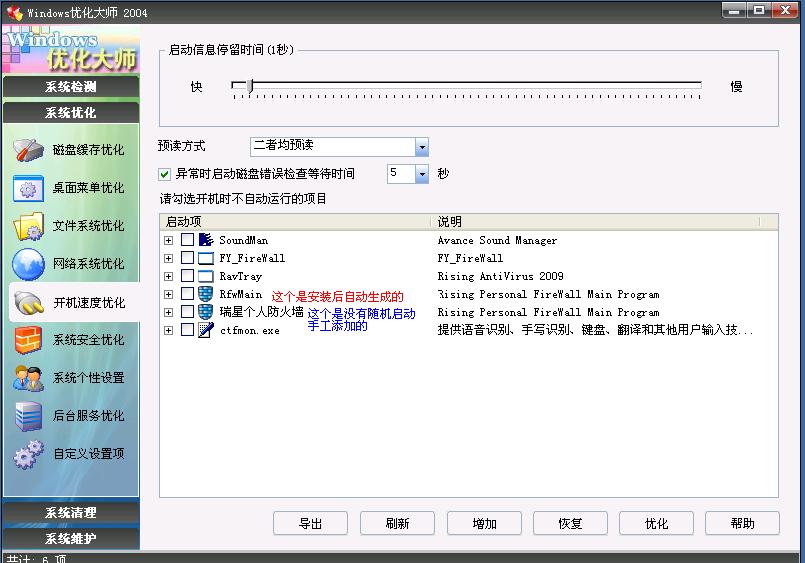This screenshot has width=805, height=563.
Task: Check the SoundMan startup item box
Action: click(x=187, y=240)
